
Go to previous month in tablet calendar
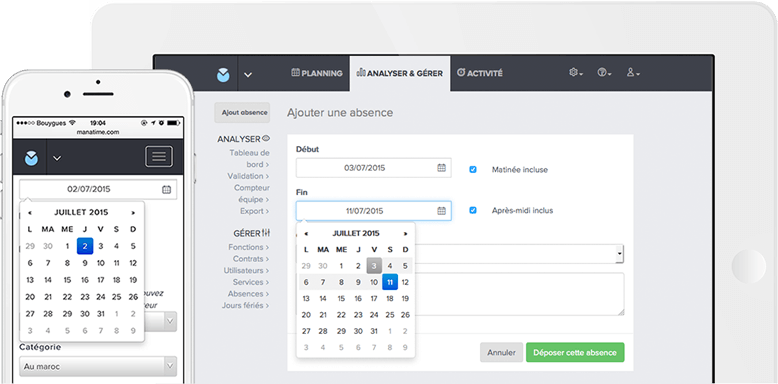tap(306, 234)
